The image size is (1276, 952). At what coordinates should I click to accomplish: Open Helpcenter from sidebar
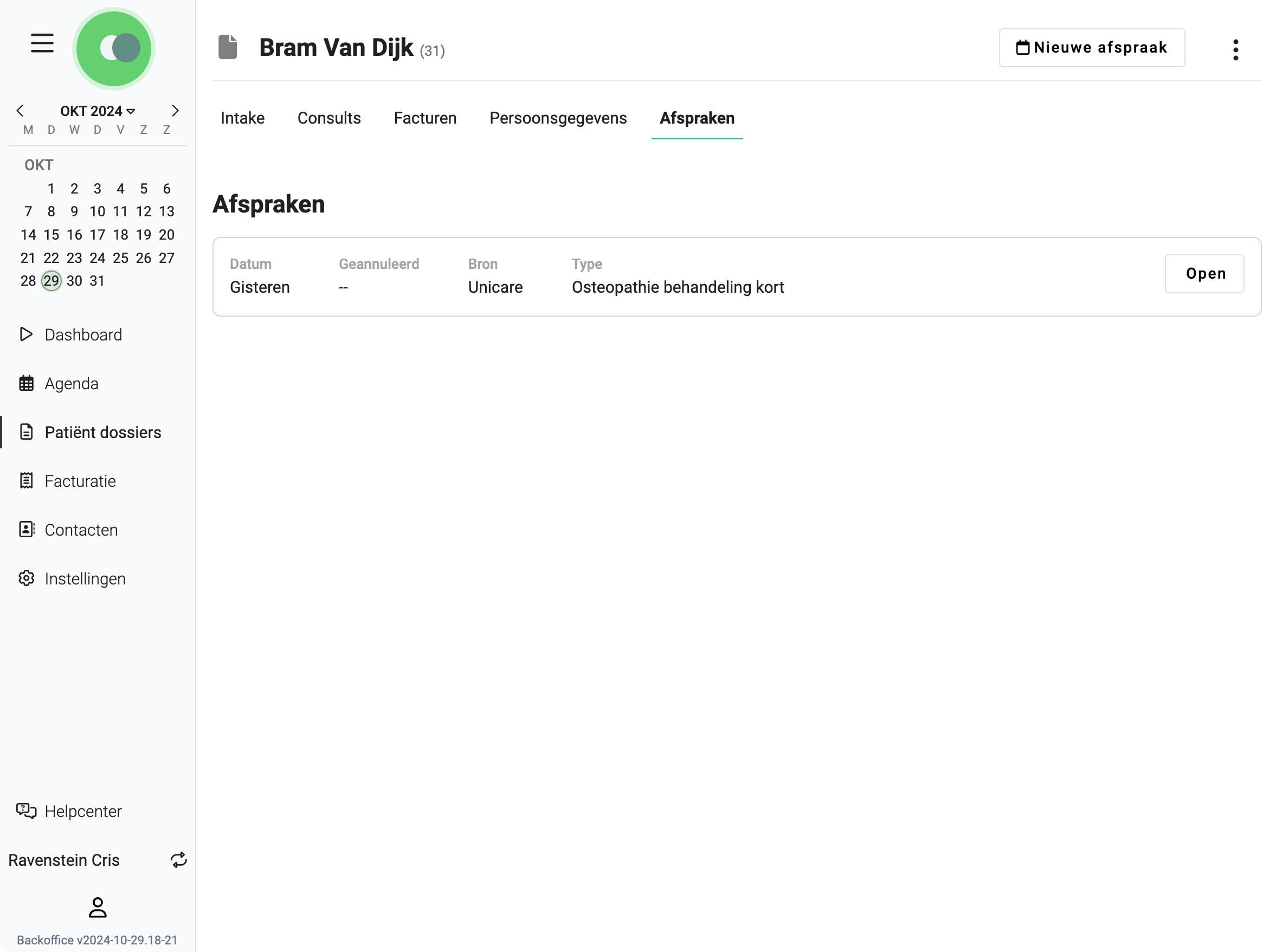point(83,811)
